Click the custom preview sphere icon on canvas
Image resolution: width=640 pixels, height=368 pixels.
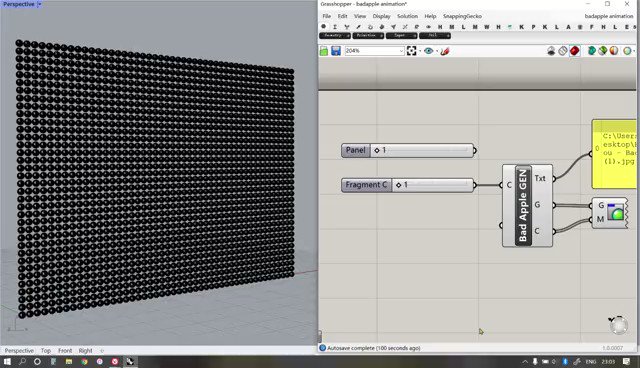616,213
